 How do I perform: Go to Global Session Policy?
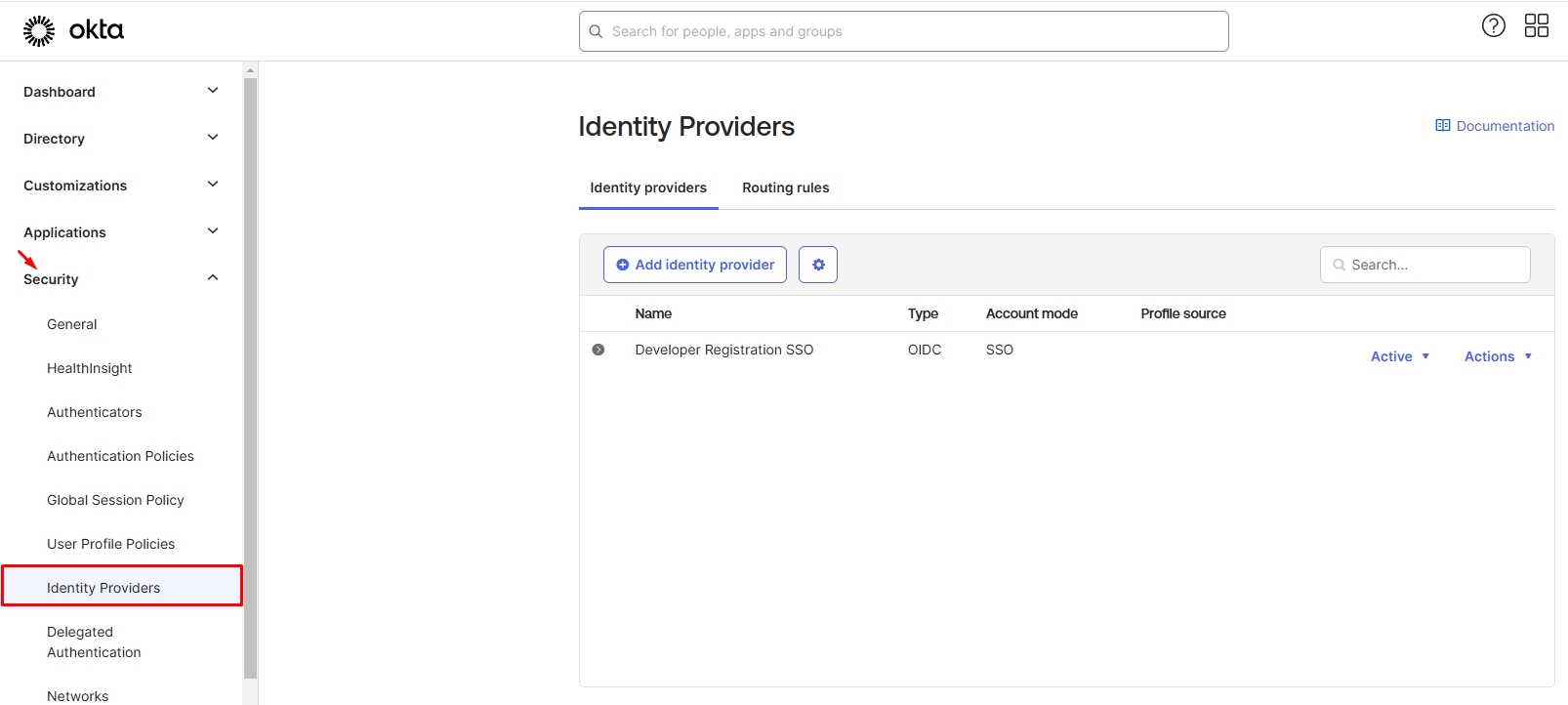pyautogui.click(x=115, y=500)
